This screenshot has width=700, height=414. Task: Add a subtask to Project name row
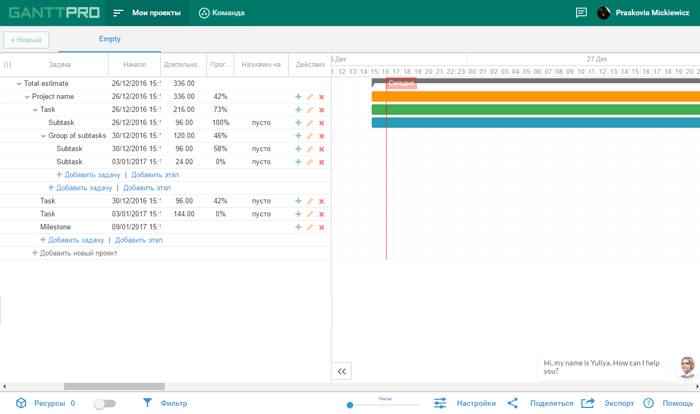point(298,96)
